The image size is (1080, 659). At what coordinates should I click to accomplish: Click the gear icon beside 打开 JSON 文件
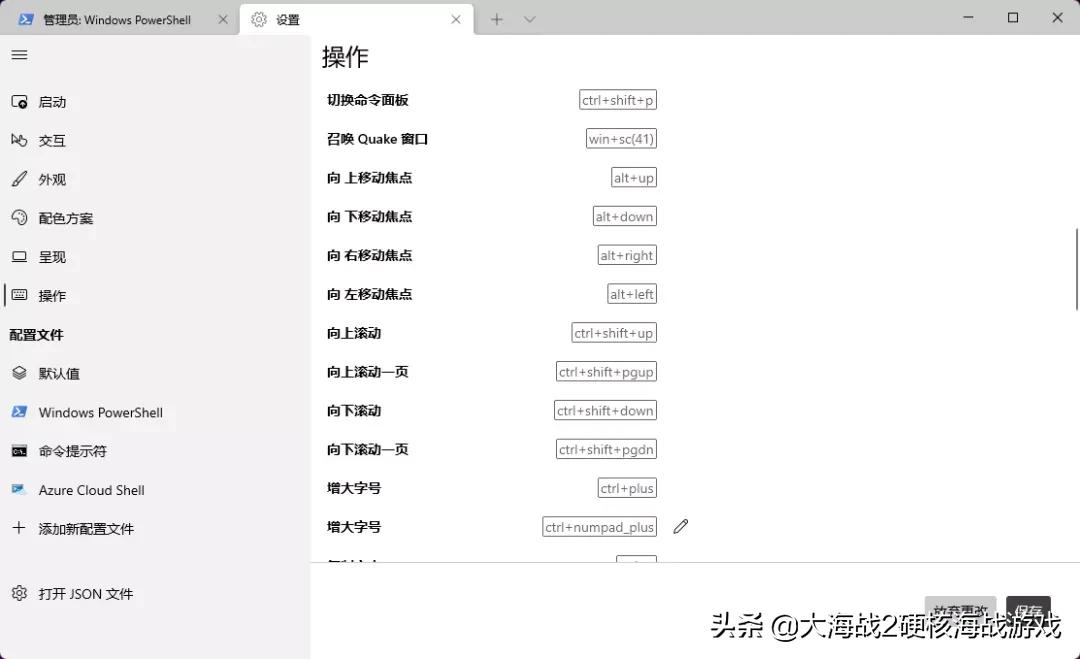19,593
